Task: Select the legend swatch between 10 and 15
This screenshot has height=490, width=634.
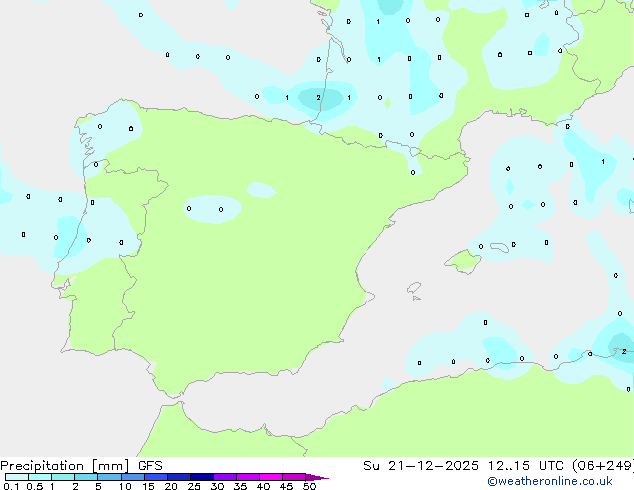Action: 133,477
